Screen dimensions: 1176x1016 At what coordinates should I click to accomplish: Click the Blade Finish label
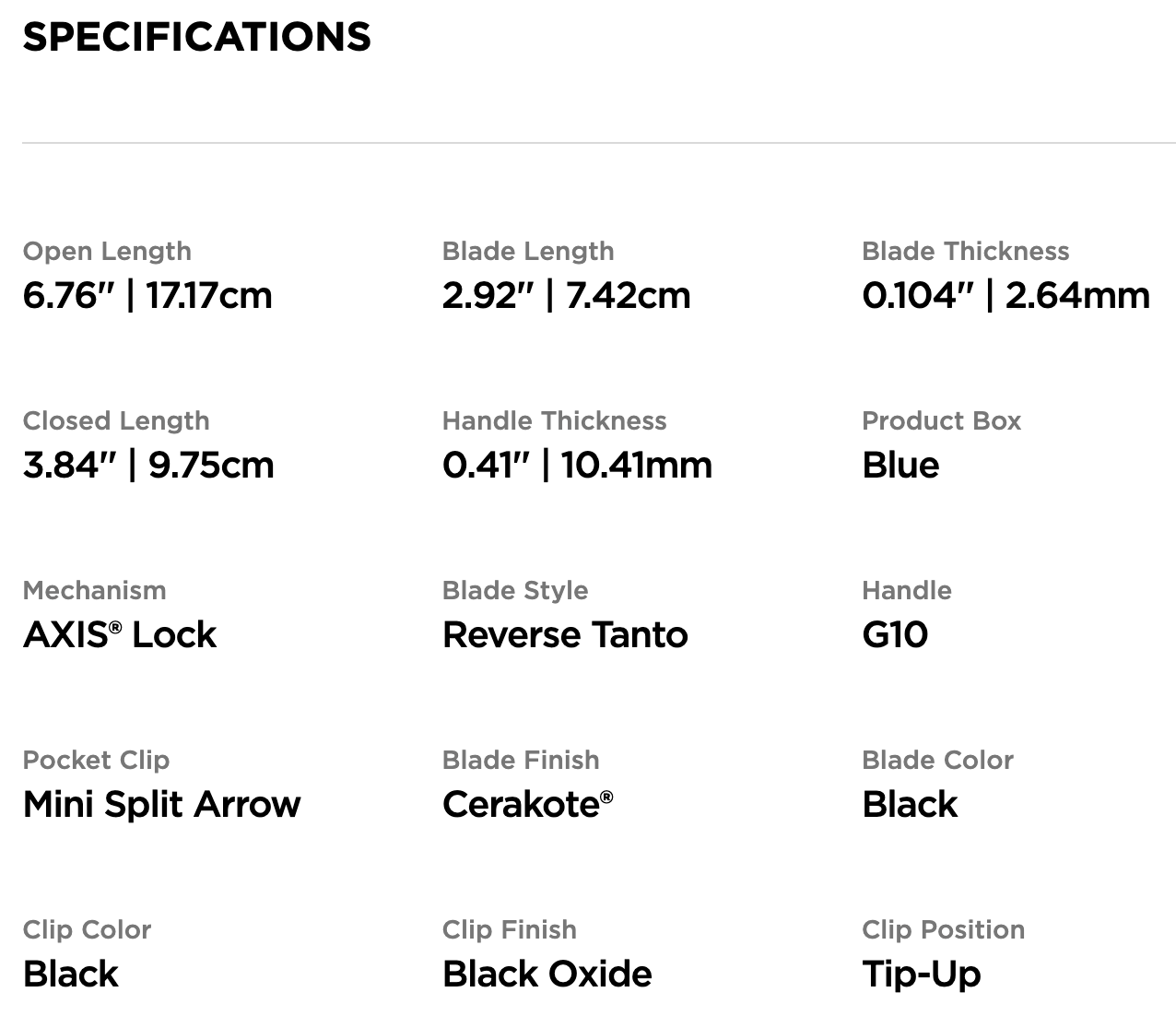click(x=521, y=760)
